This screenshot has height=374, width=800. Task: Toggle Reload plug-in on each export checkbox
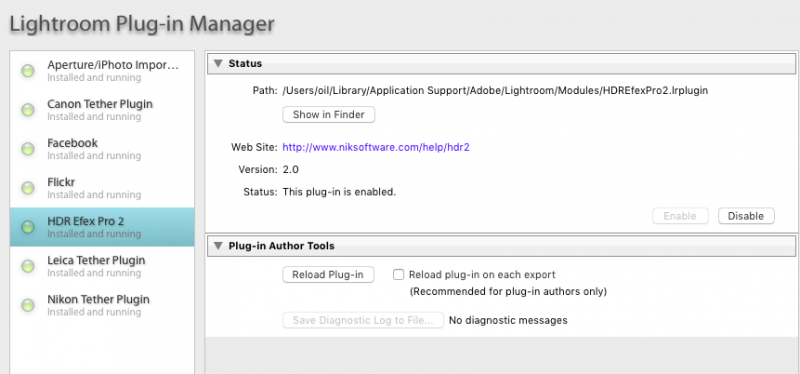pos(398,275)
